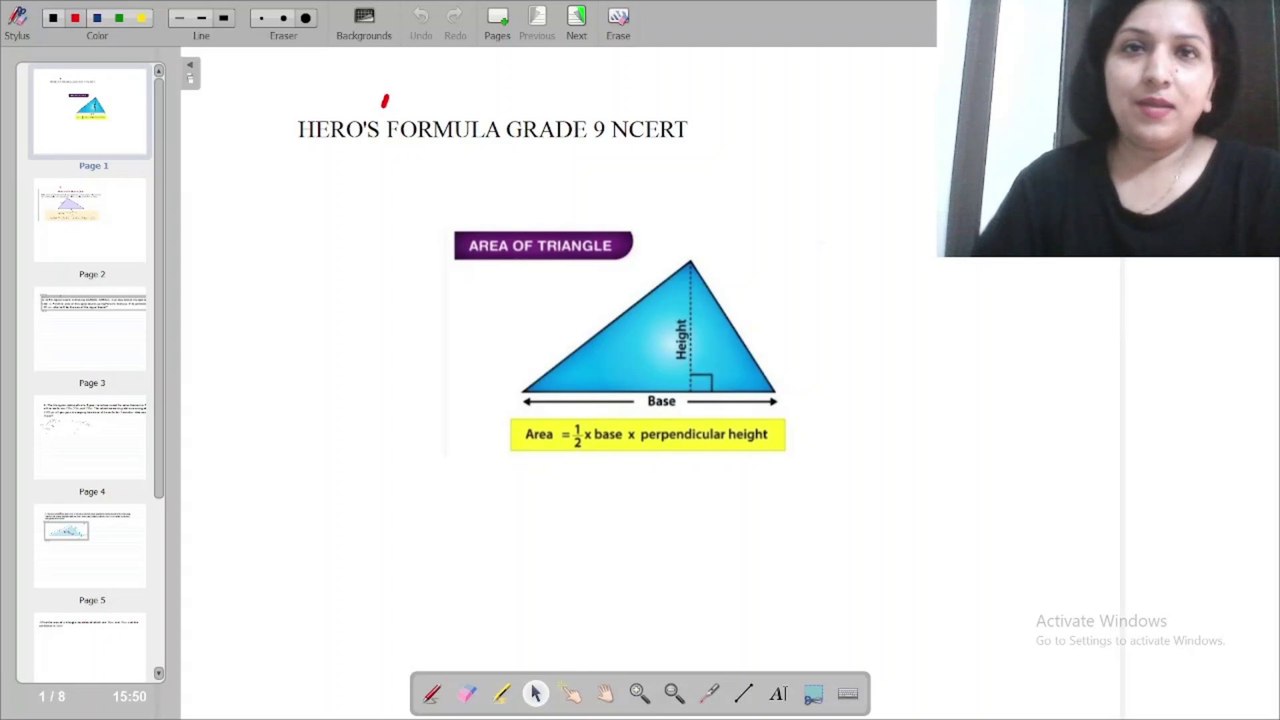This screenshot has width=1280, height=720.
Task: Choose the red color swatch
Action: (75, 18)
